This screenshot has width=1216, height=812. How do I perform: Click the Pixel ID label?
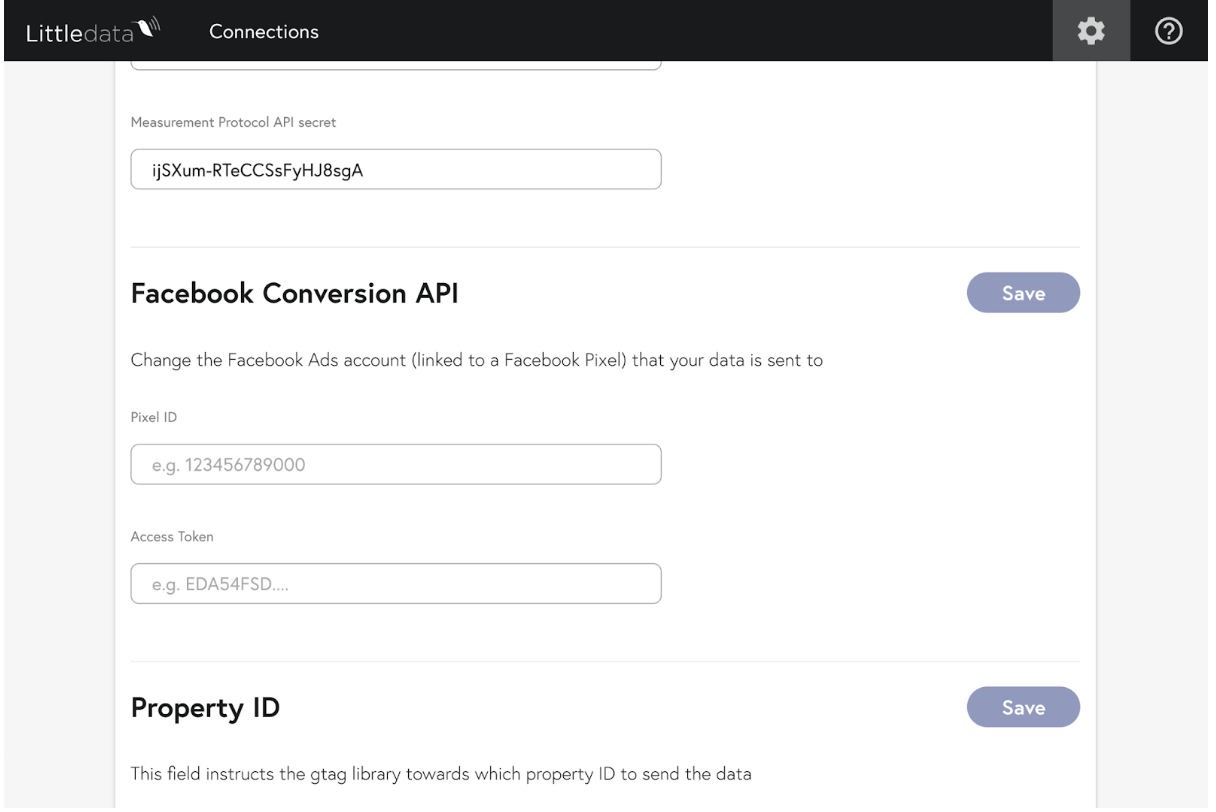[x=154, y=417]
